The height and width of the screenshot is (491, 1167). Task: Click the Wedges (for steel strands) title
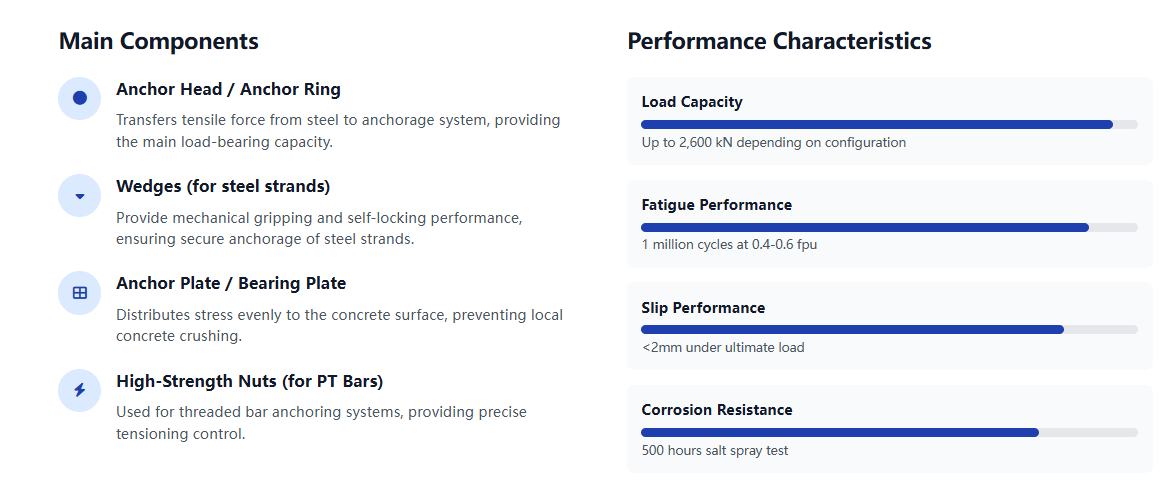tap(223, 186)
